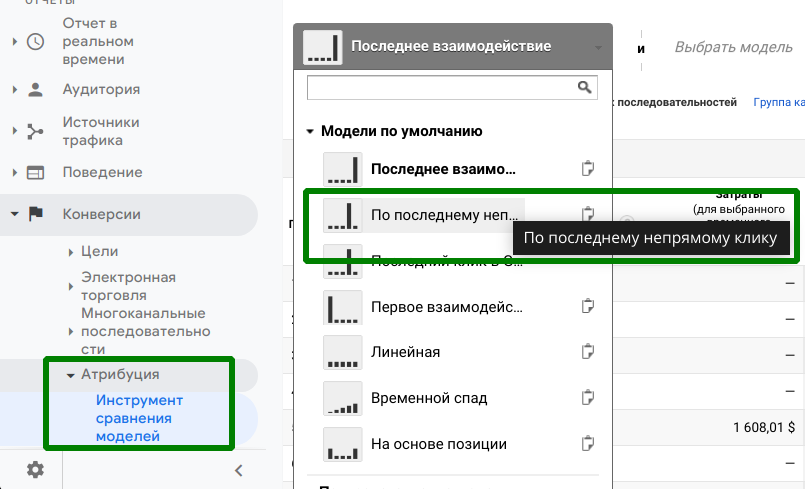Collapse the sidebar with the left chevron

tap(238, 470)
